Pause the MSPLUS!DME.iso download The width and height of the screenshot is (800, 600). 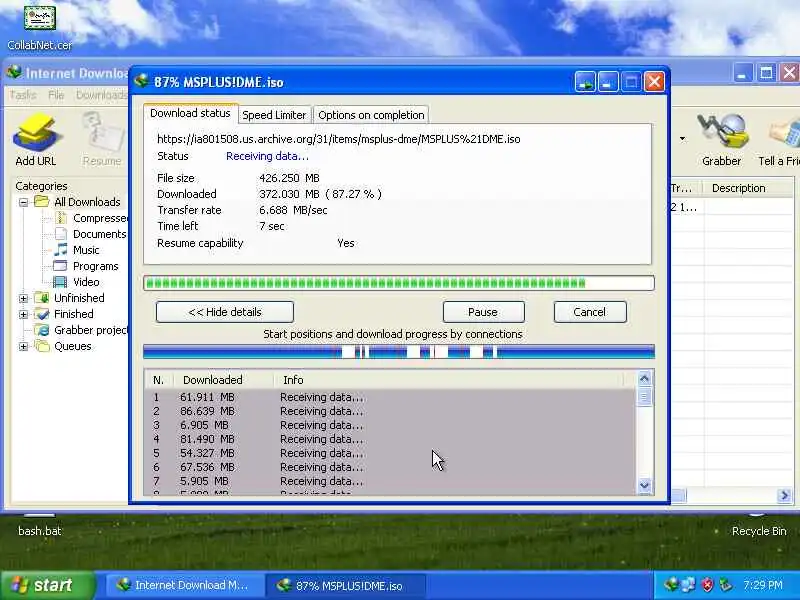(484, 312)
